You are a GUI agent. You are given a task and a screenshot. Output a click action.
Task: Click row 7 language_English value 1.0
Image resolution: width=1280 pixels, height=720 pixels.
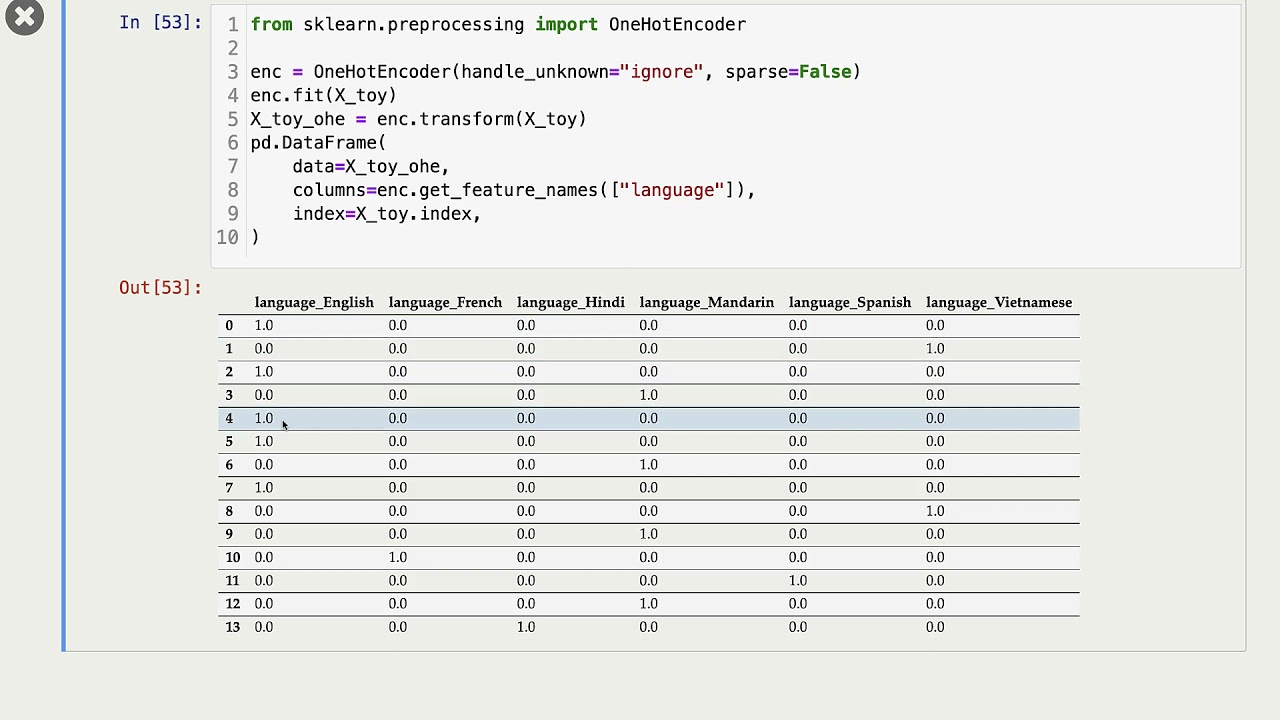264,488
